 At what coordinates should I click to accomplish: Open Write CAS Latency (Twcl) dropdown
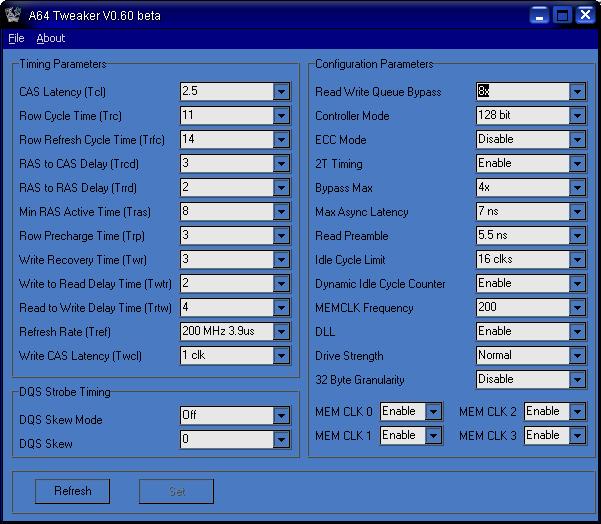(x=281, y=355)
